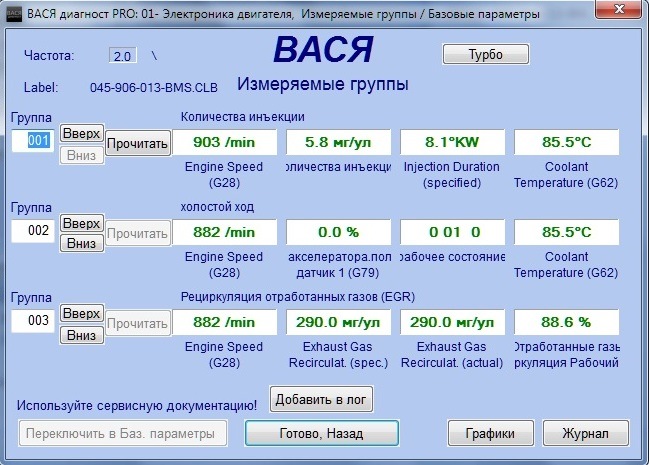Click Вниз for group 003
This screenshot has height=465, width=649.
pos(82,335)
